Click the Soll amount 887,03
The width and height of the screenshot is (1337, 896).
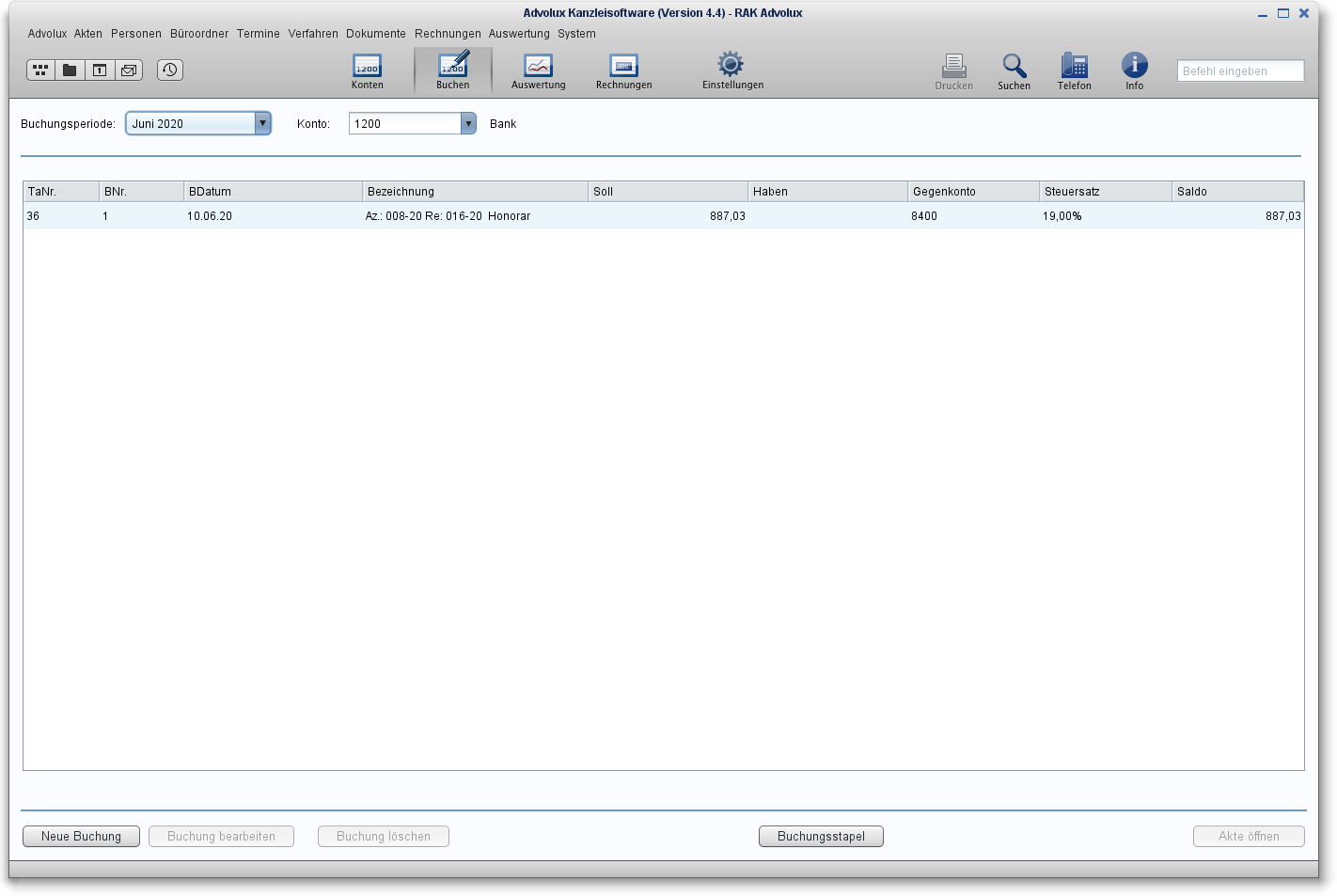coord(728,215)
